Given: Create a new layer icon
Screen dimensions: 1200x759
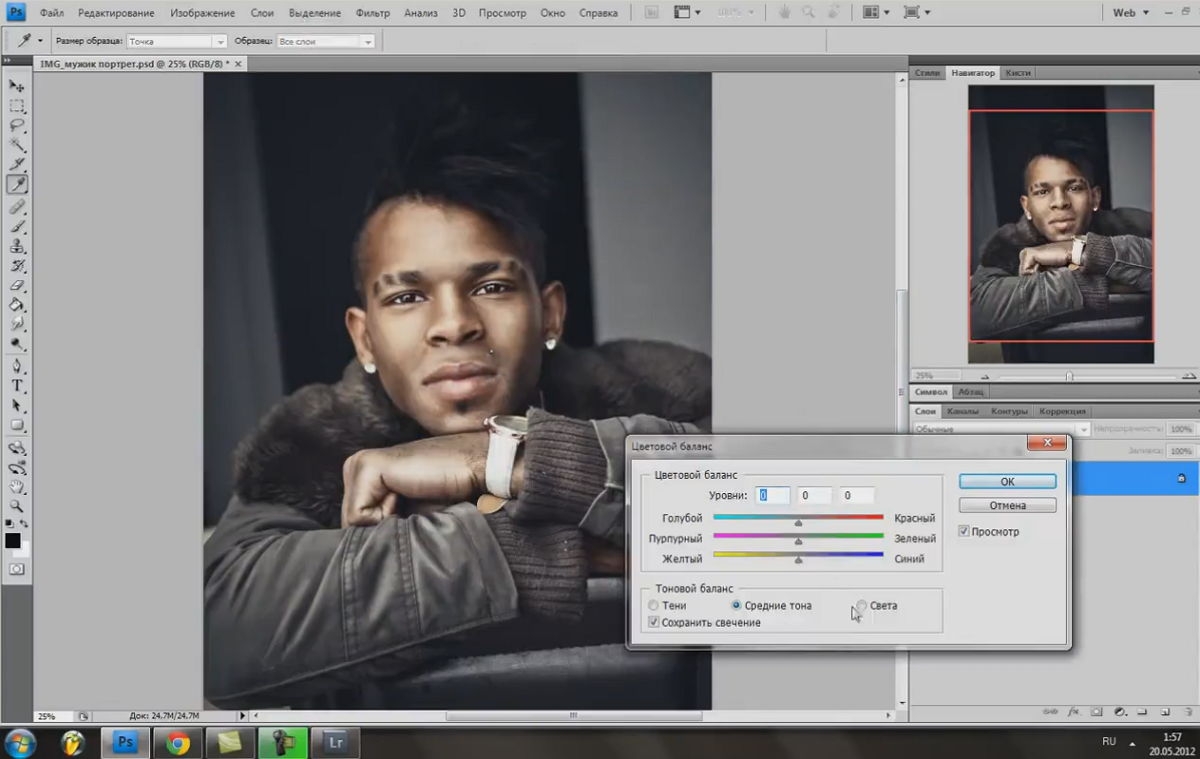Looking at the screenshot, I should point(1166,712).
